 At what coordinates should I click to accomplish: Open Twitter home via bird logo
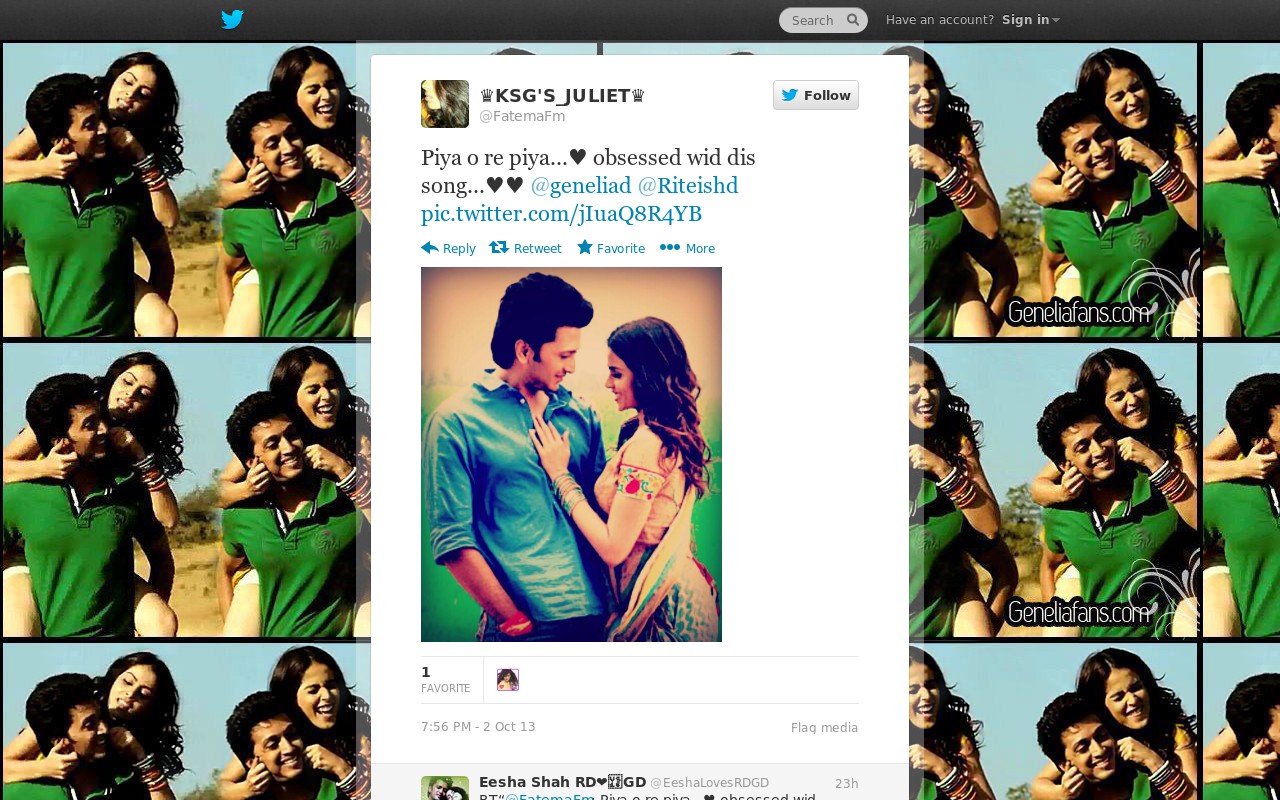(x=232, y=20)
